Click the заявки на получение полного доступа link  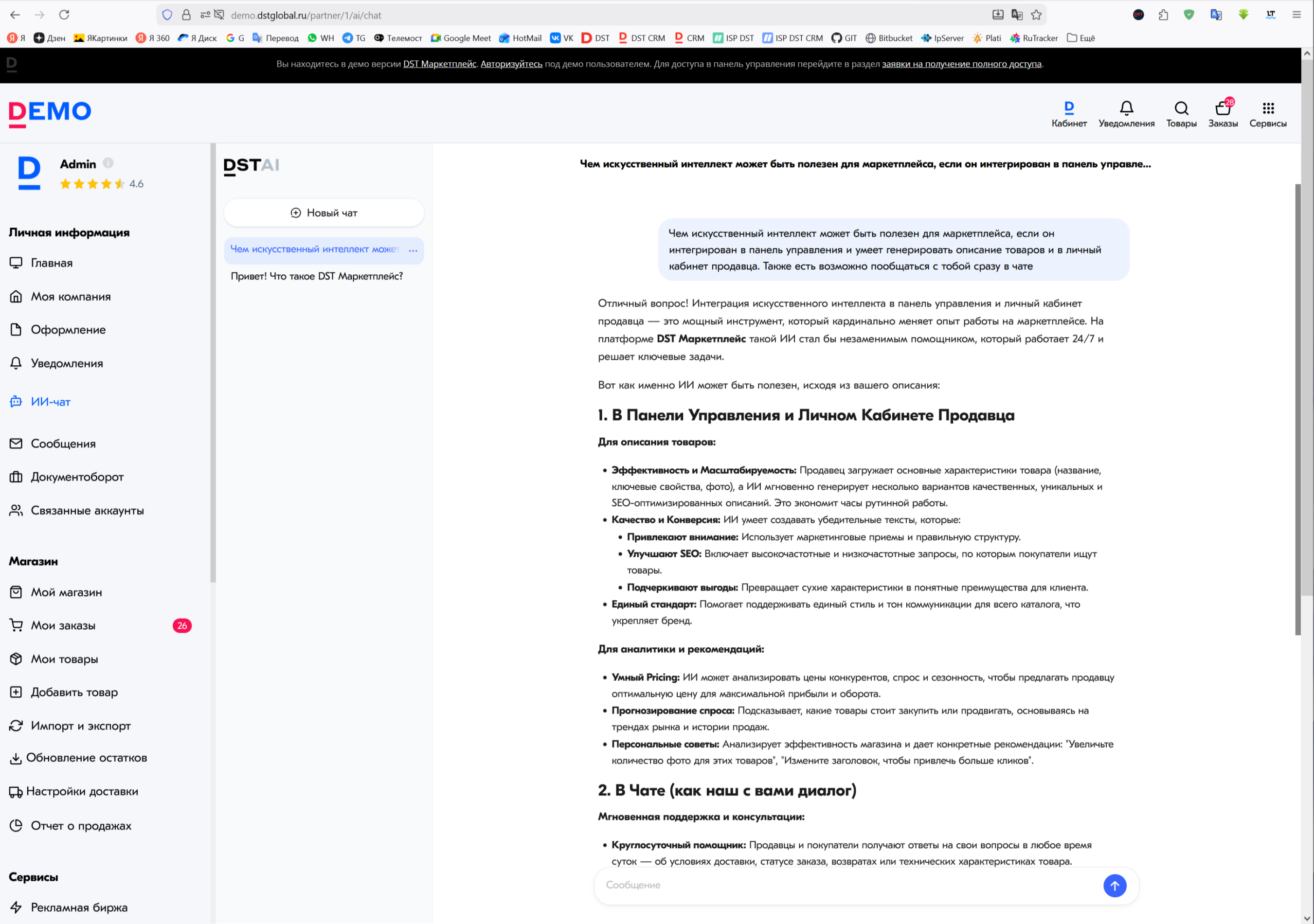(961, 64)
